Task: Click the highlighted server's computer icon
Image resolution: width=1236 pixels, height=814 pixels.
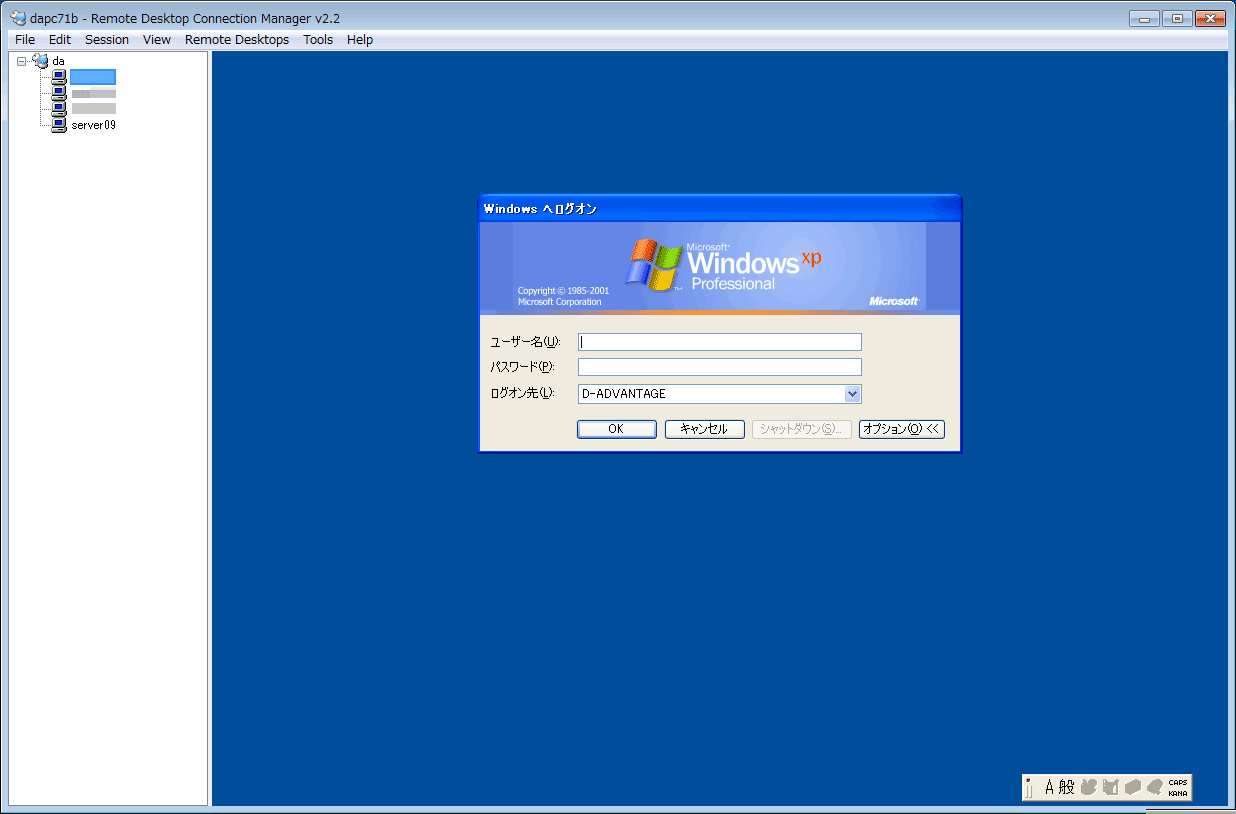Action: pos(58,77)
